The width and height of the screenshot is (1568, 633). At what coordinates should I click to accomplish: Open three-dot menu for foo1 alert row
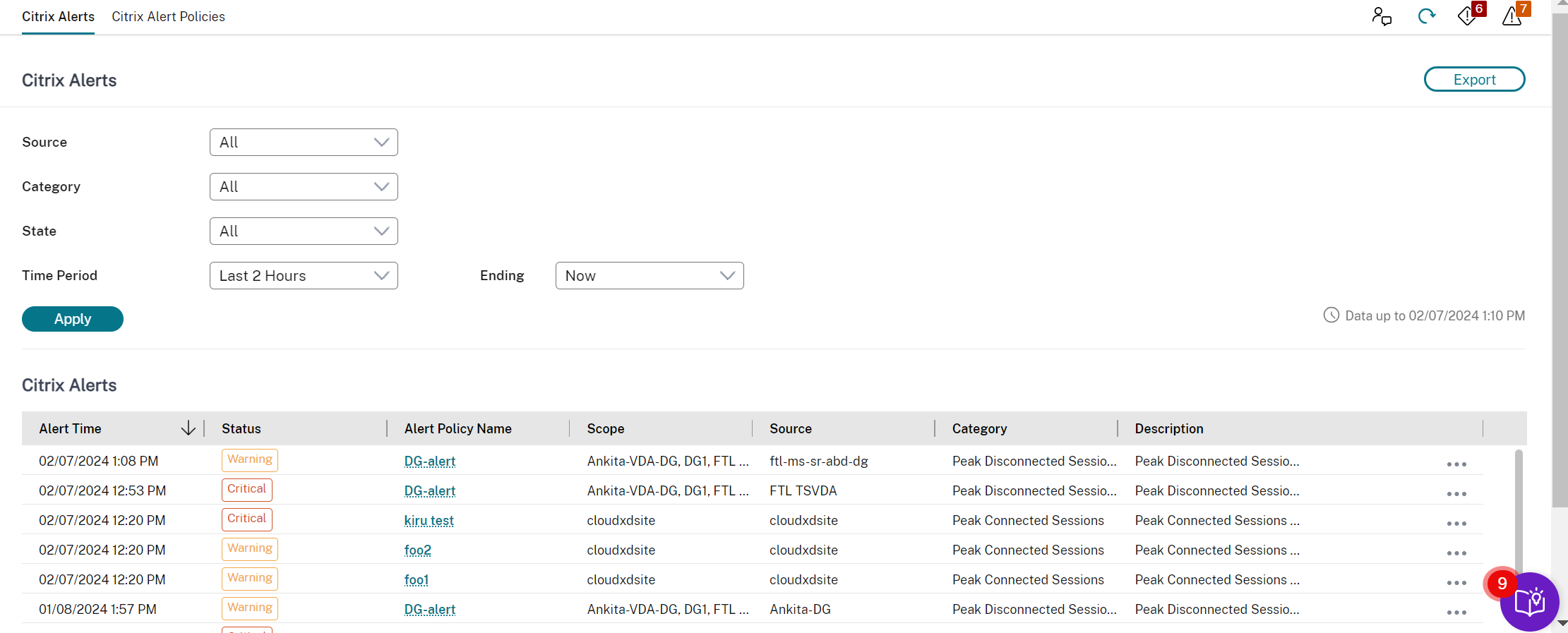(1456, 582)
